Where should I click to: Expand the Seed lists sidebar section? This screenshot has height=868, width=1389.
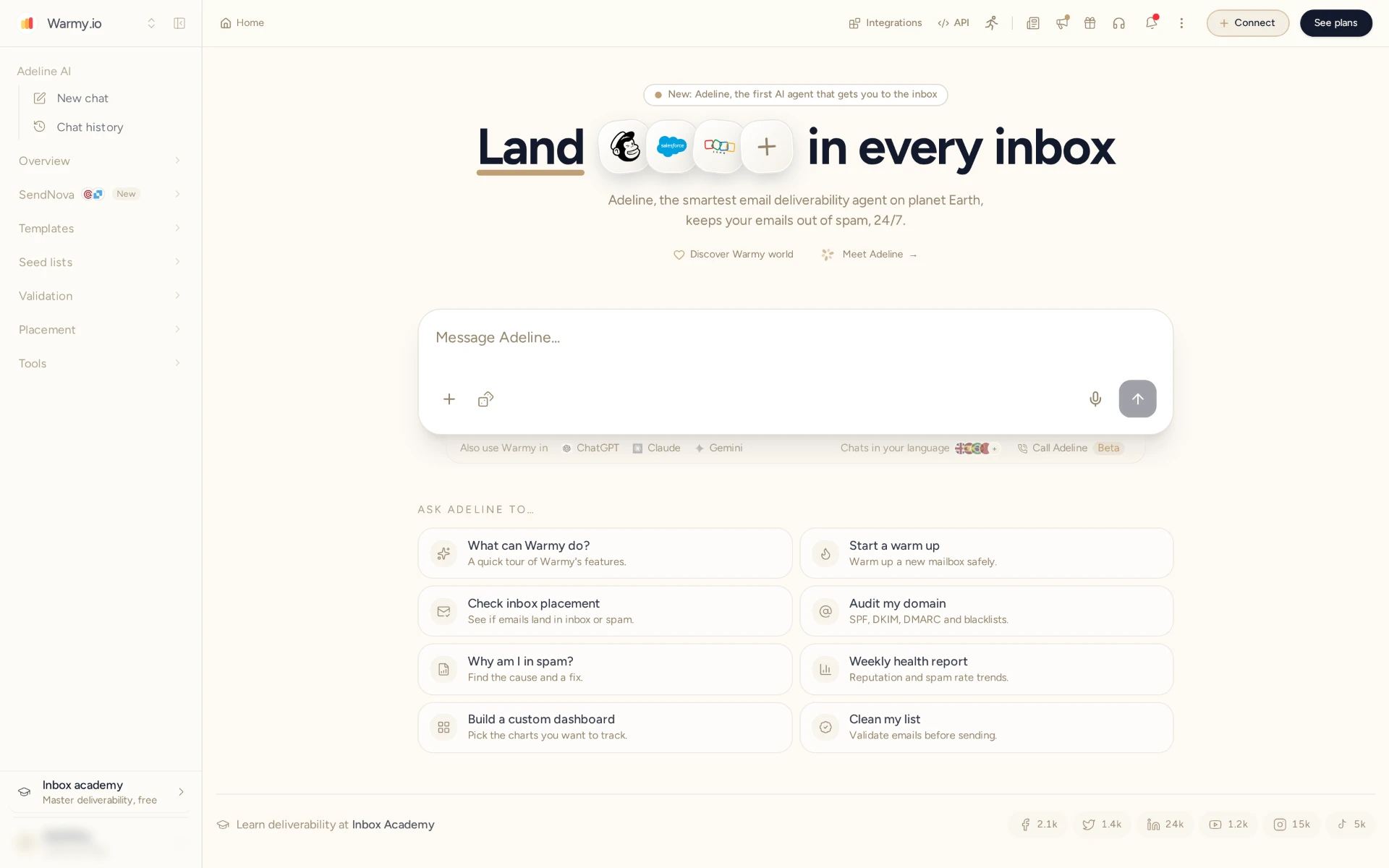coord(100,262)
